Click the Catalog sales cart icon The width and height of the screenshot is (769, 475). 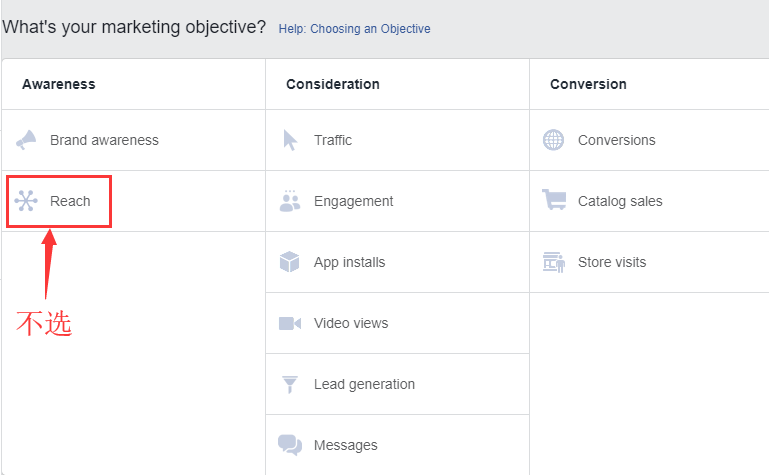point(554,200)
